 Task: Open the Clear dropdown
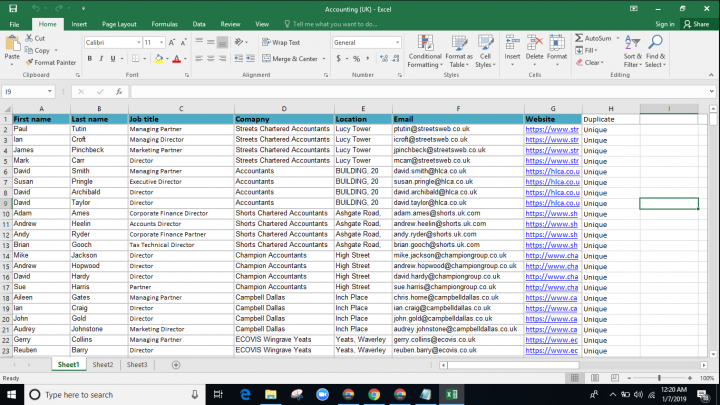[590, 62]
